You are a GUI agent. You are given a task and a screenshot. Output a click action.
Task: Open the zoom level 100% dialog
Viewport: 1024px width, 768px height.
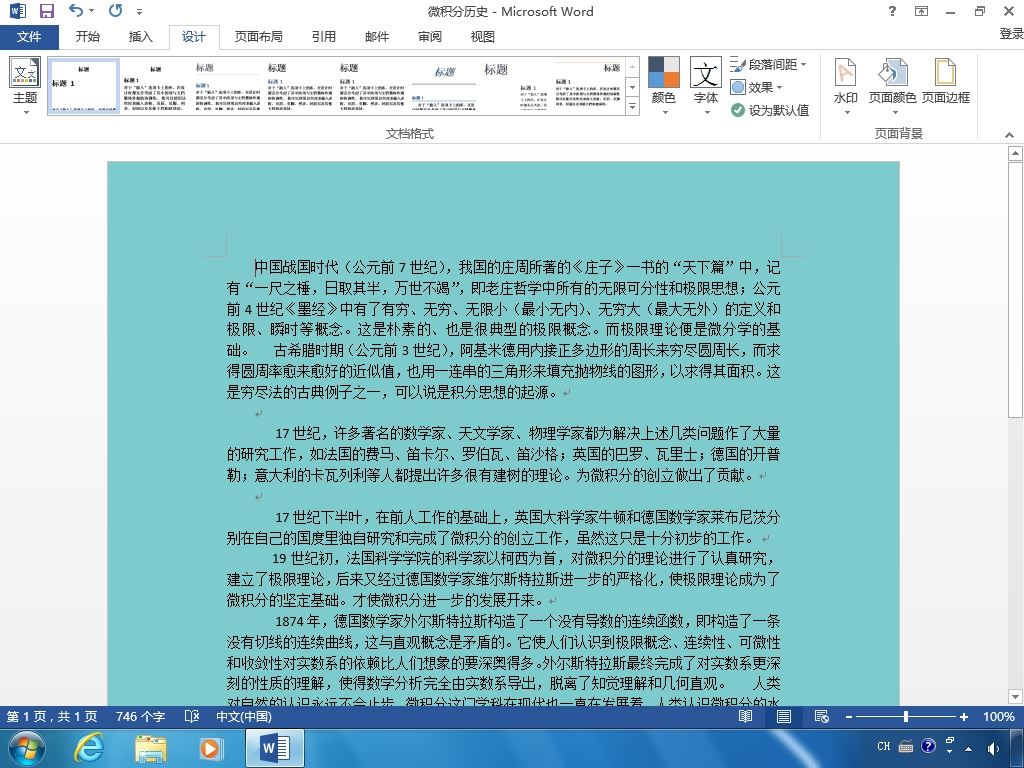point(999,716)
